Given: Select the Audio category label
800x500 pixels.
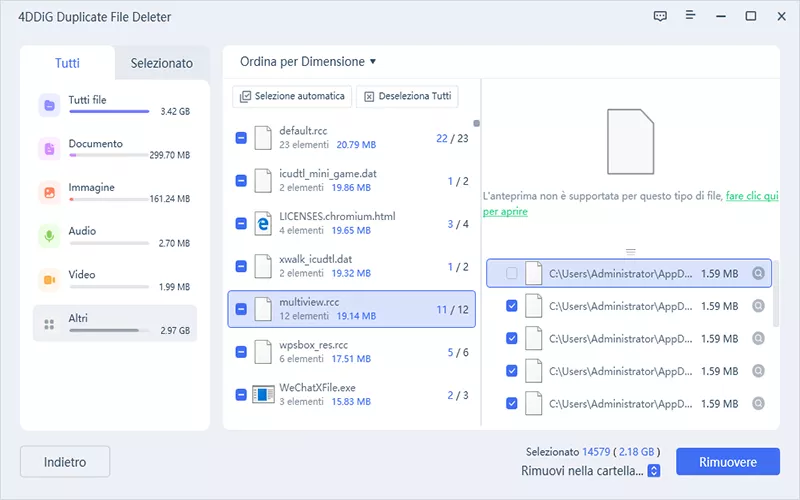Looking at the screenshot, I should [82, 231].
